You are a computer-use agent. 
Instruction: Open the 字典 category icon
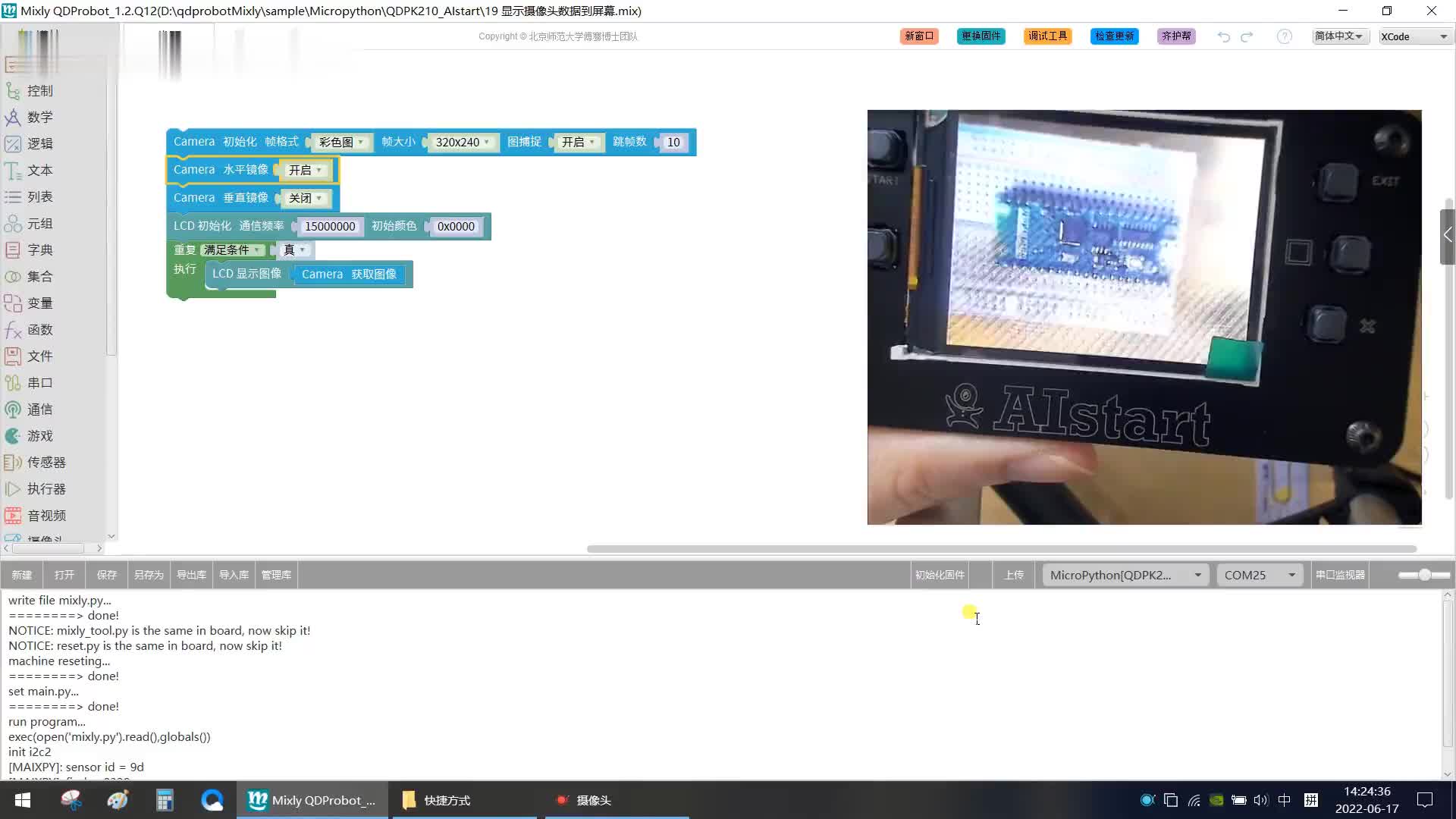[13, 250]
